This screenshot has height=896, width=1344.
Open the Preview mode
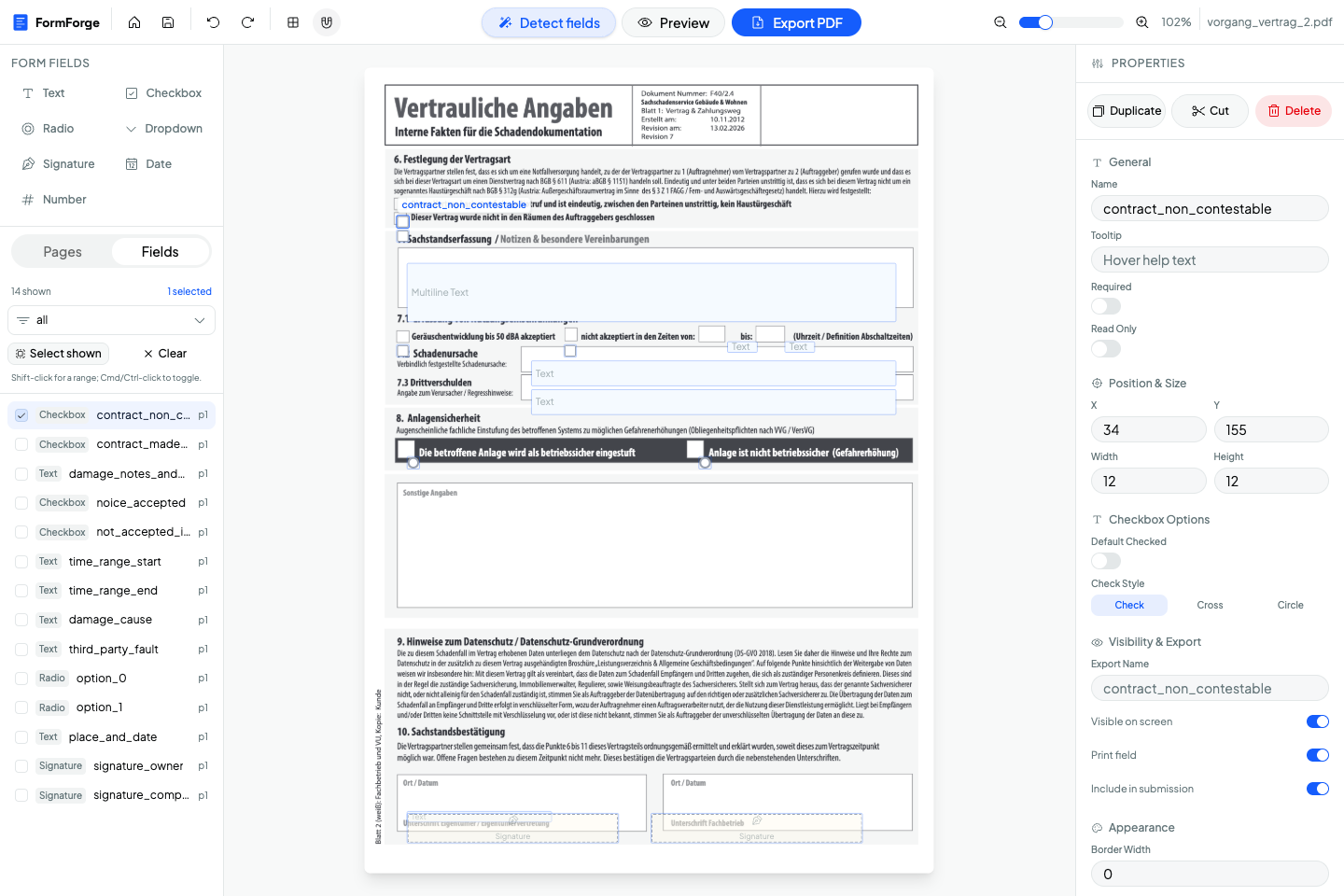[674, 22]
